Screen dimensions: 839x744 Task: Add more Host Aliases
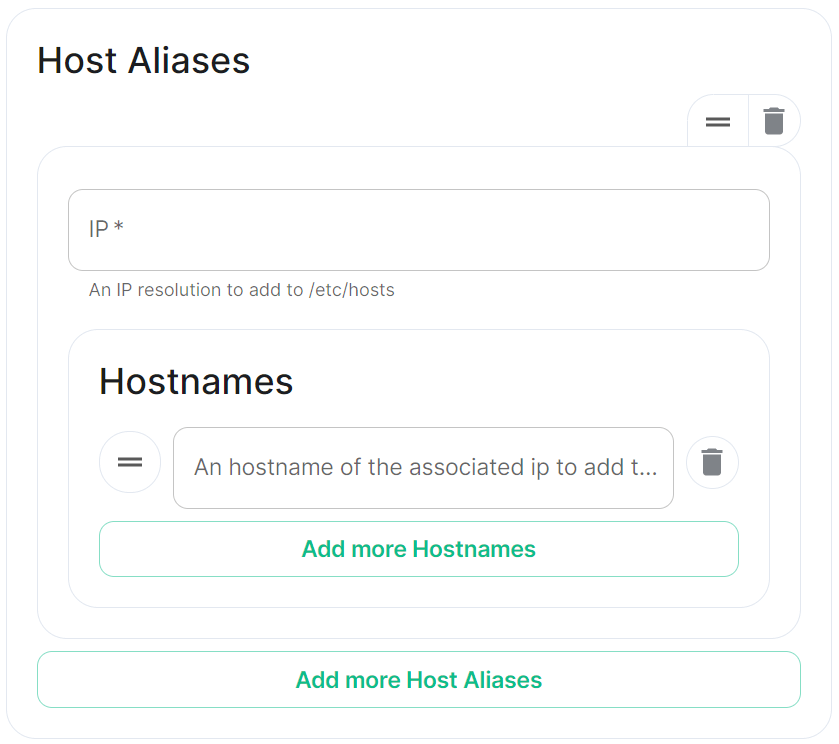(419, 680)
